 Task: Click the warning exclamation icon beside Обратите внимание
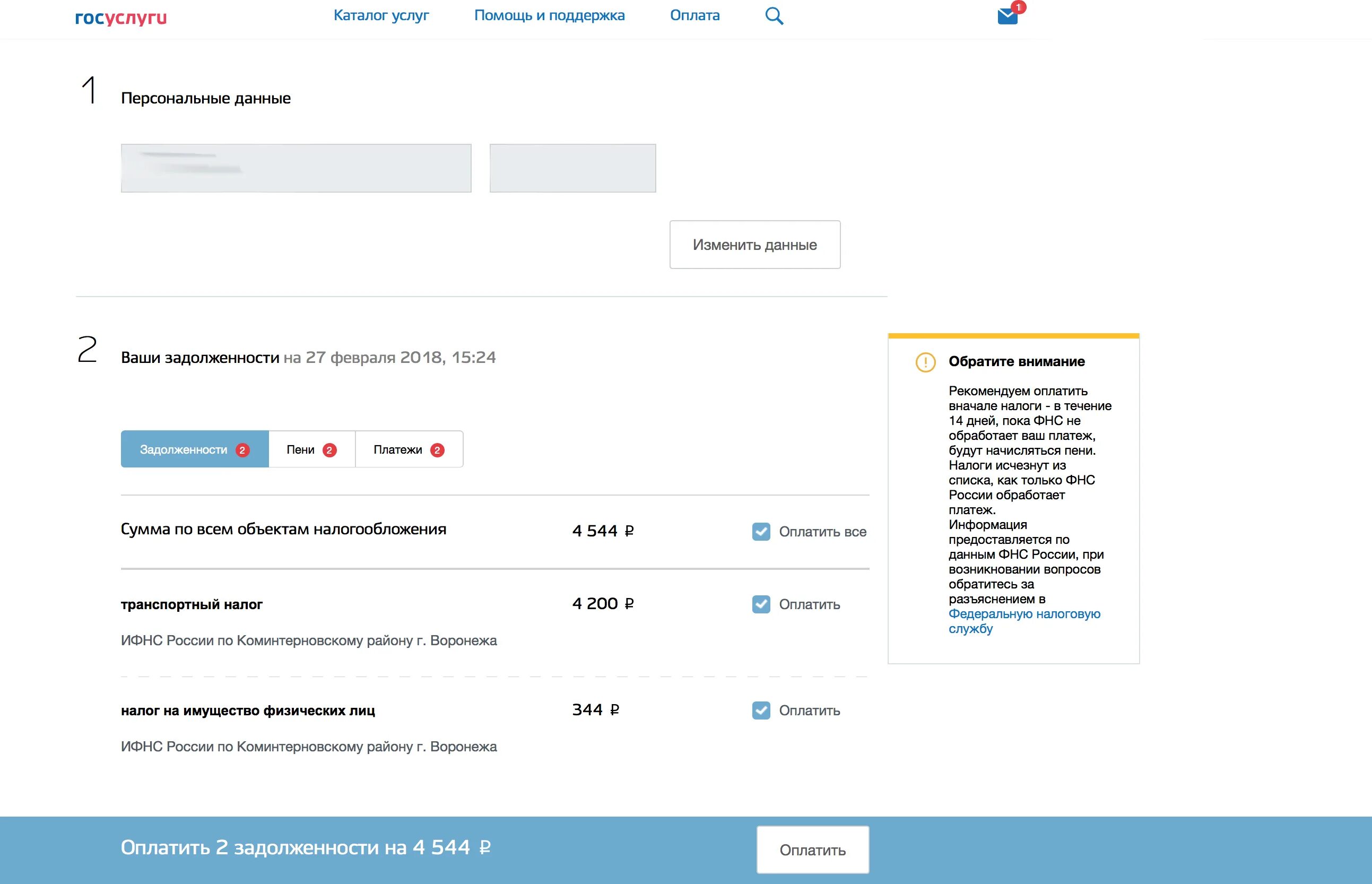point(925,362)
